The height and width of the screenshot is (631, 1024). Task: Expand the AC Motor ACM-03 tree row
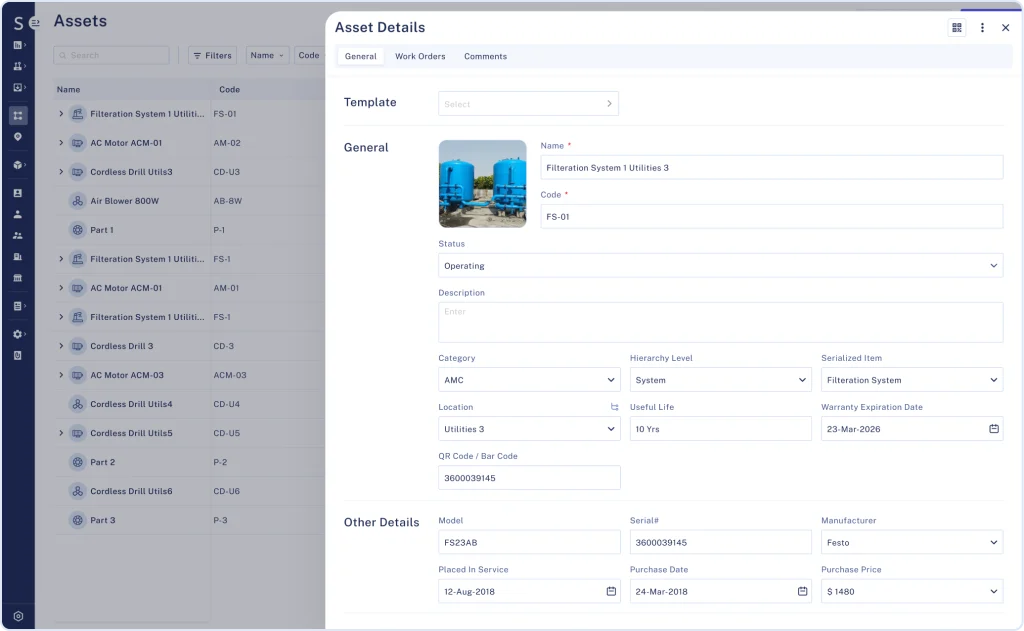61,375
